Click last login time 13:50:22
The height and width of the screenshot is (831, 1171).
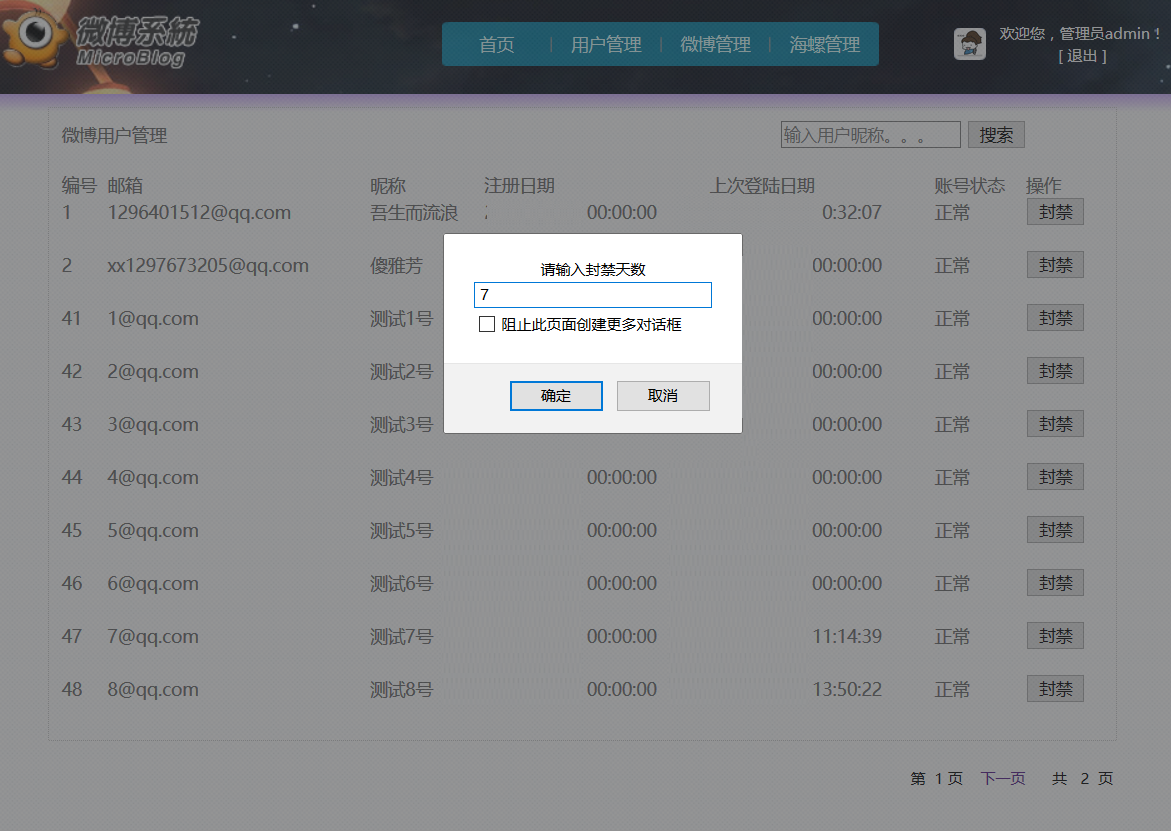[x=847, y=690]
